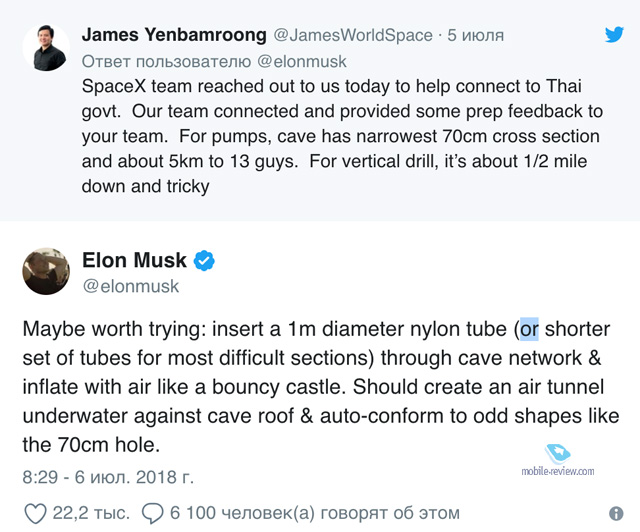Screen dimensions: 640x532
Task: Click the @JamesWorldSpace handle
Action: (353, 35)
